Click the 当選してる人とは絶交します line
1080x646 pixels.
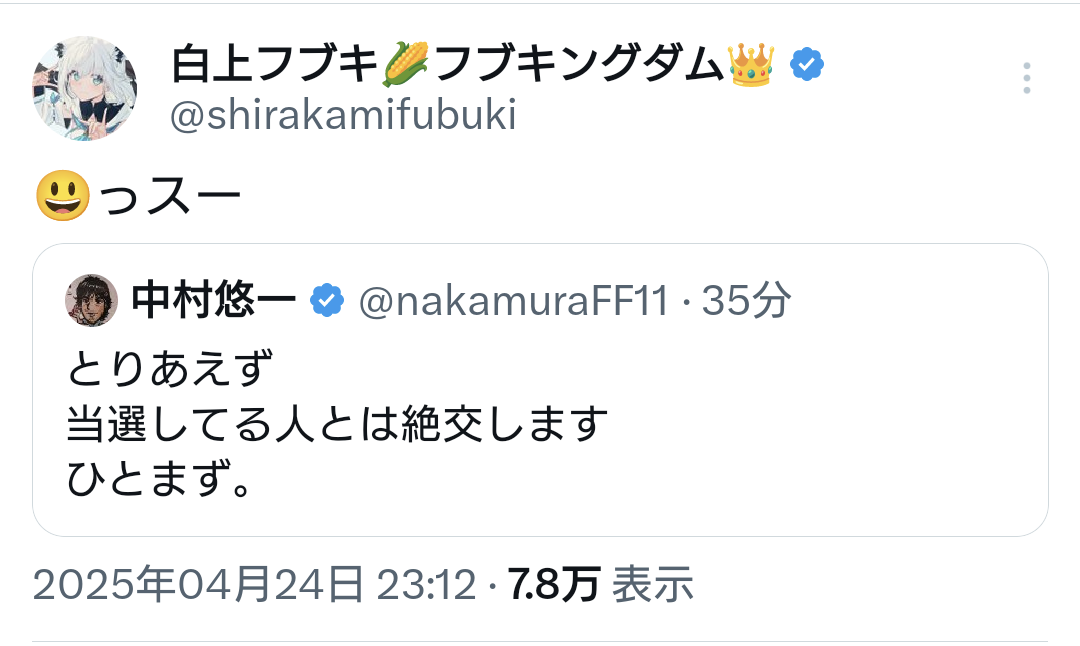(x=338, y=426)
